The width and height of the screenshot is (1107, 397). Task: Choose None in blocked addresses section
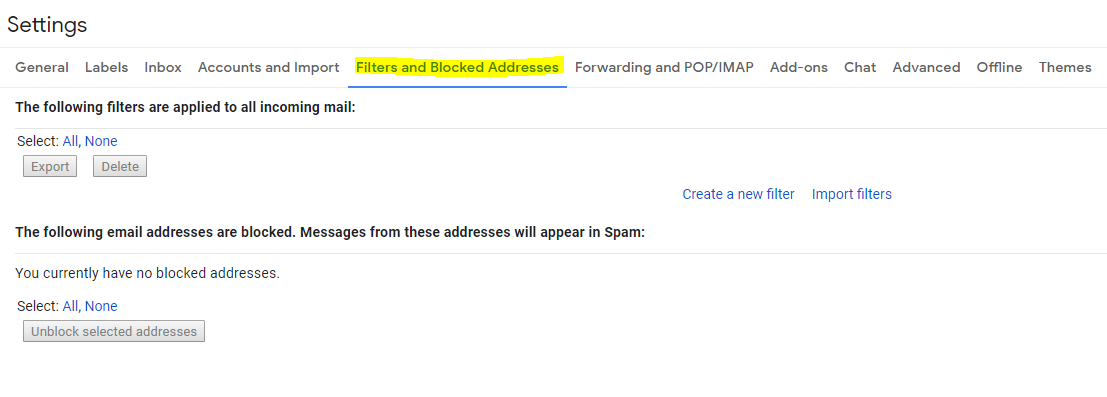tap(101, 306)
